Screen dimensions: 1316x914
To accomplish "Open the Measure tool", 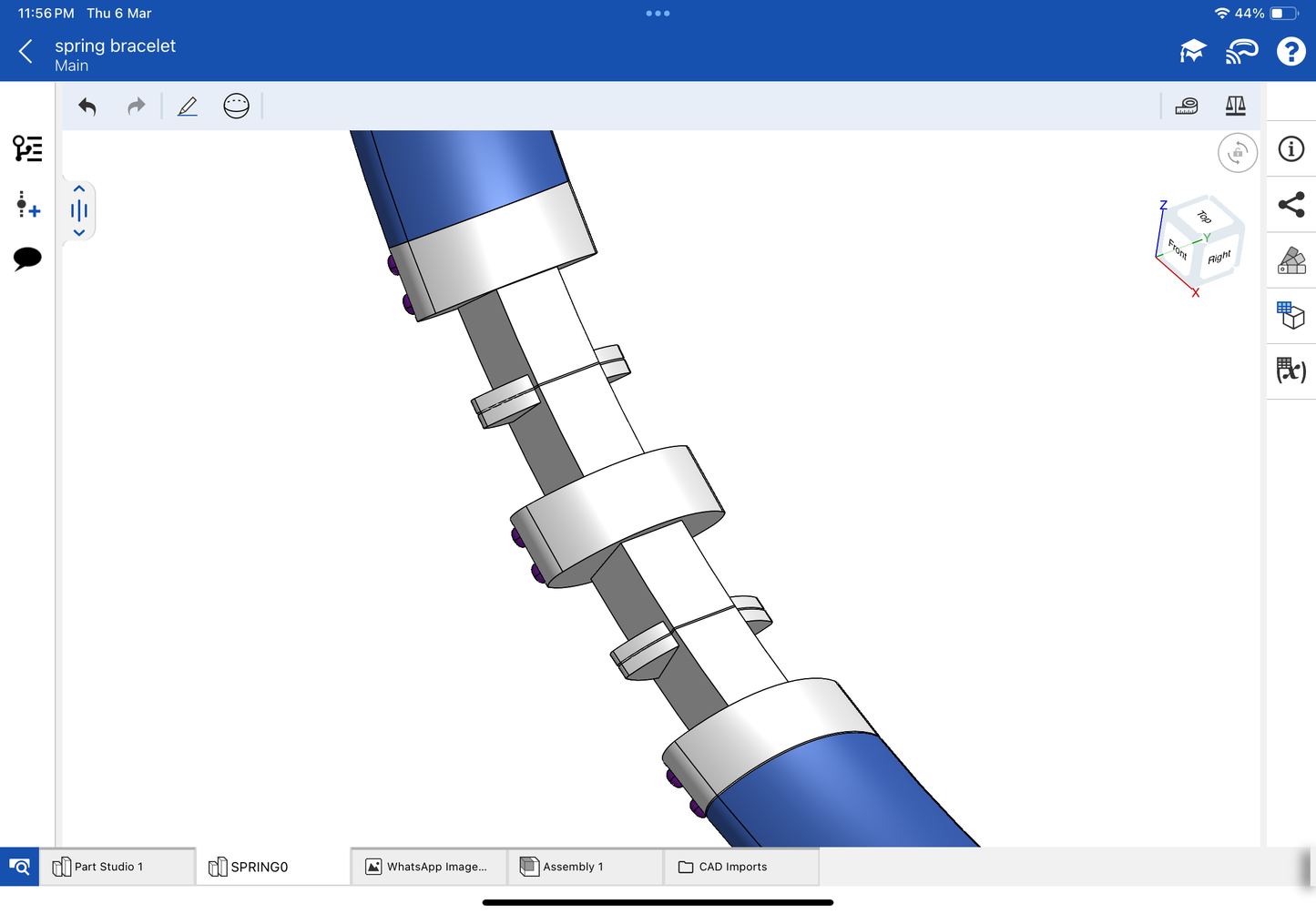I will point(1187,107).
